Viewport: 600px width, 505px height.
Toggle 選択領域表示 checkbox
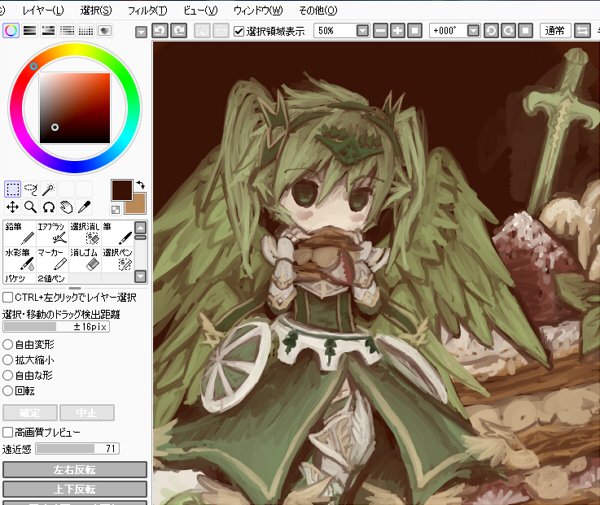[x=238, y=31]
